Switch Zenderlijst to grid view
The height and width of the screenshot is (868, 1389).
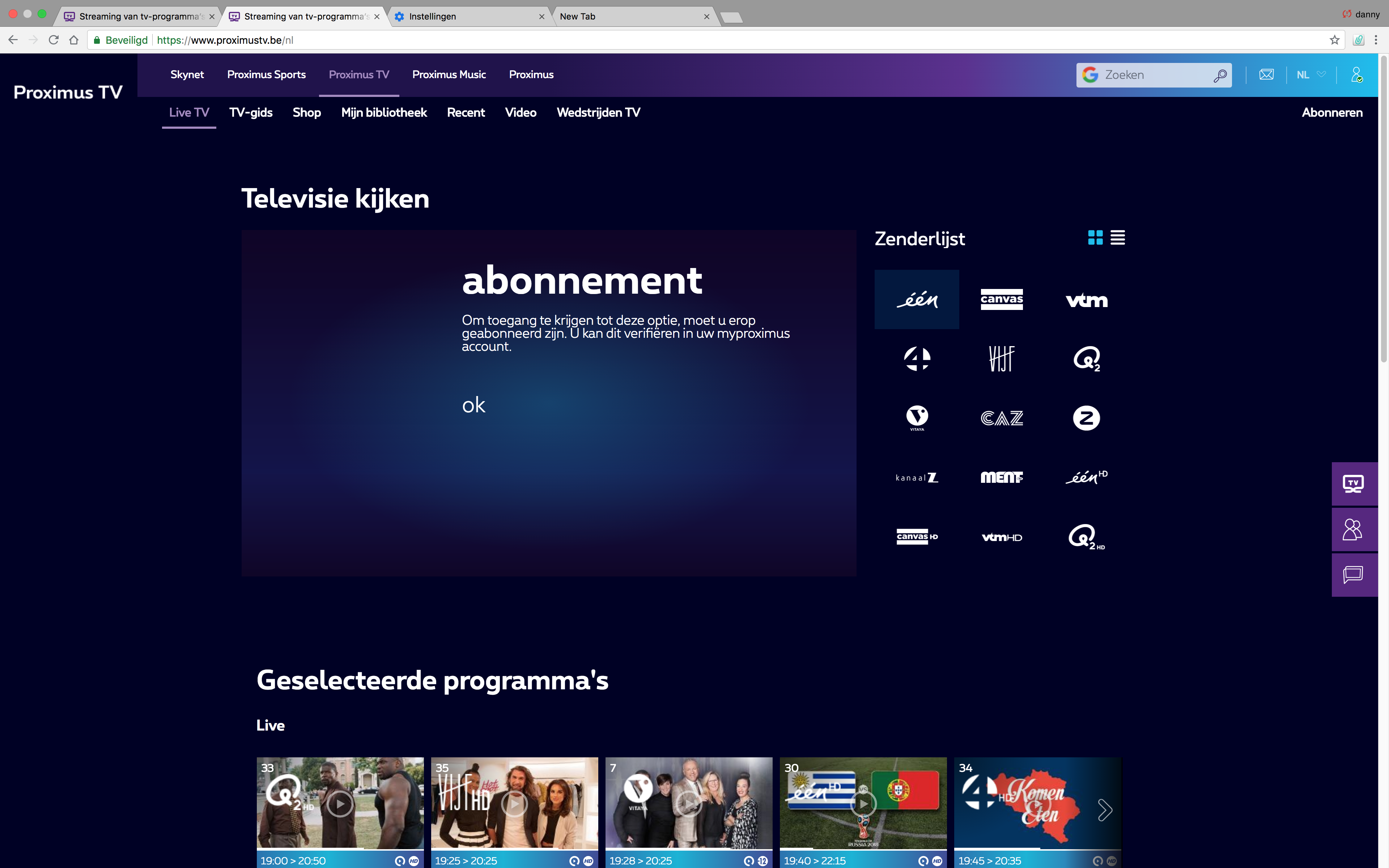[x=1095, y=238]
